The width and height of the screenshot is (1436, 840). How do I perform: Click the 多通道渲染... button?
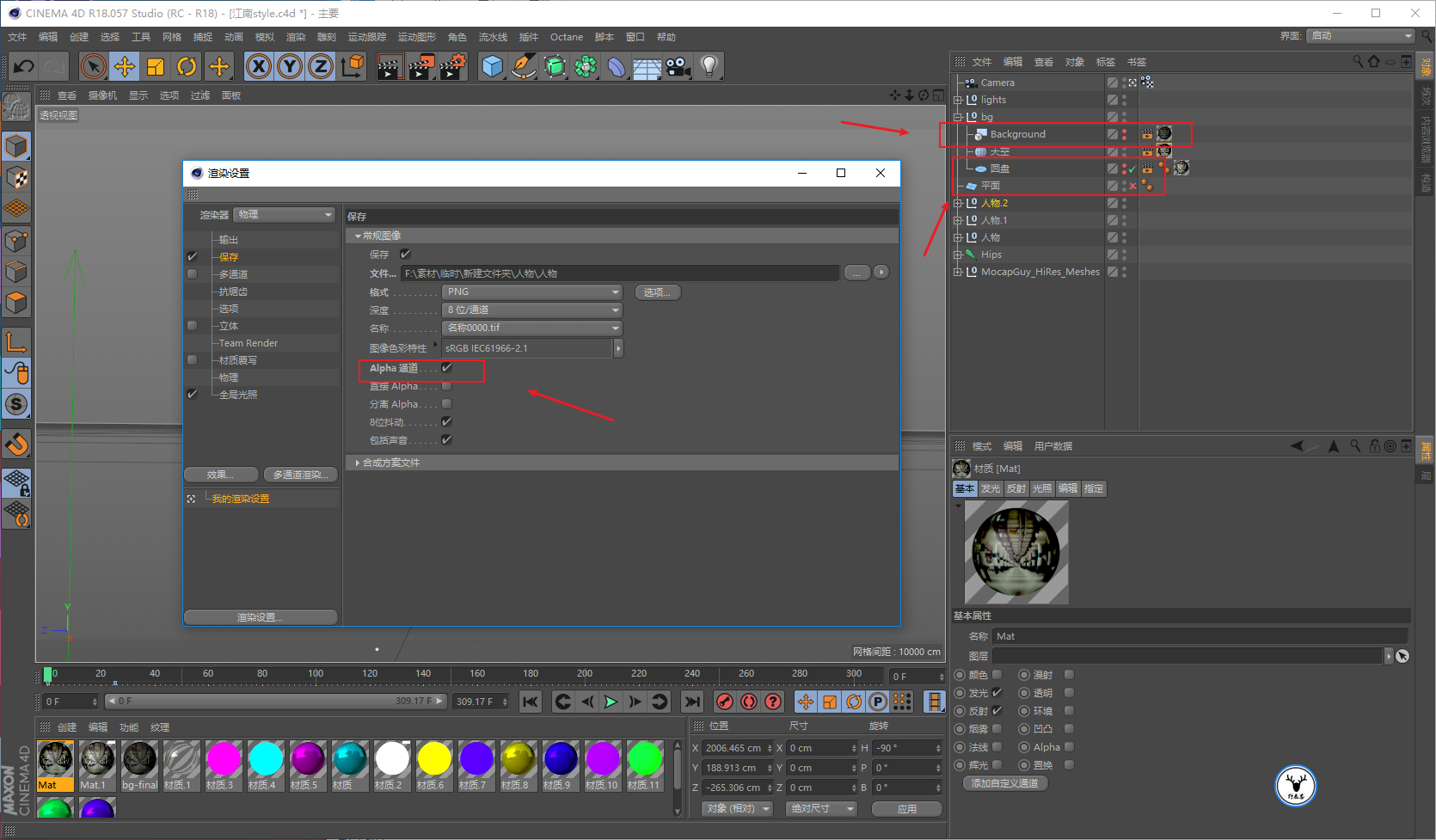coord(301,475)
